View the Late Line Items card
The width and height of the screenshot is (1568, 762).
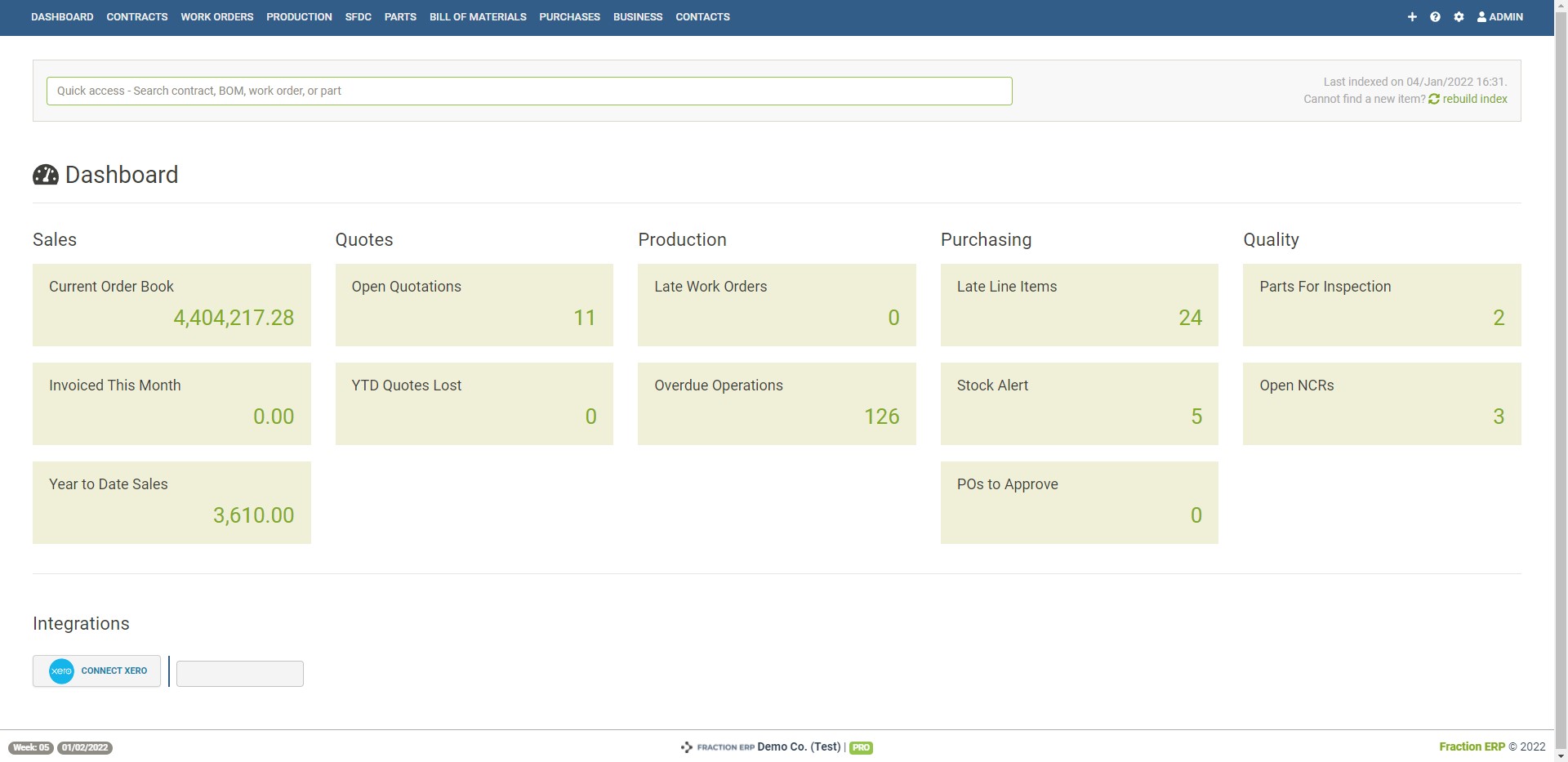(x=1079, y=305)
